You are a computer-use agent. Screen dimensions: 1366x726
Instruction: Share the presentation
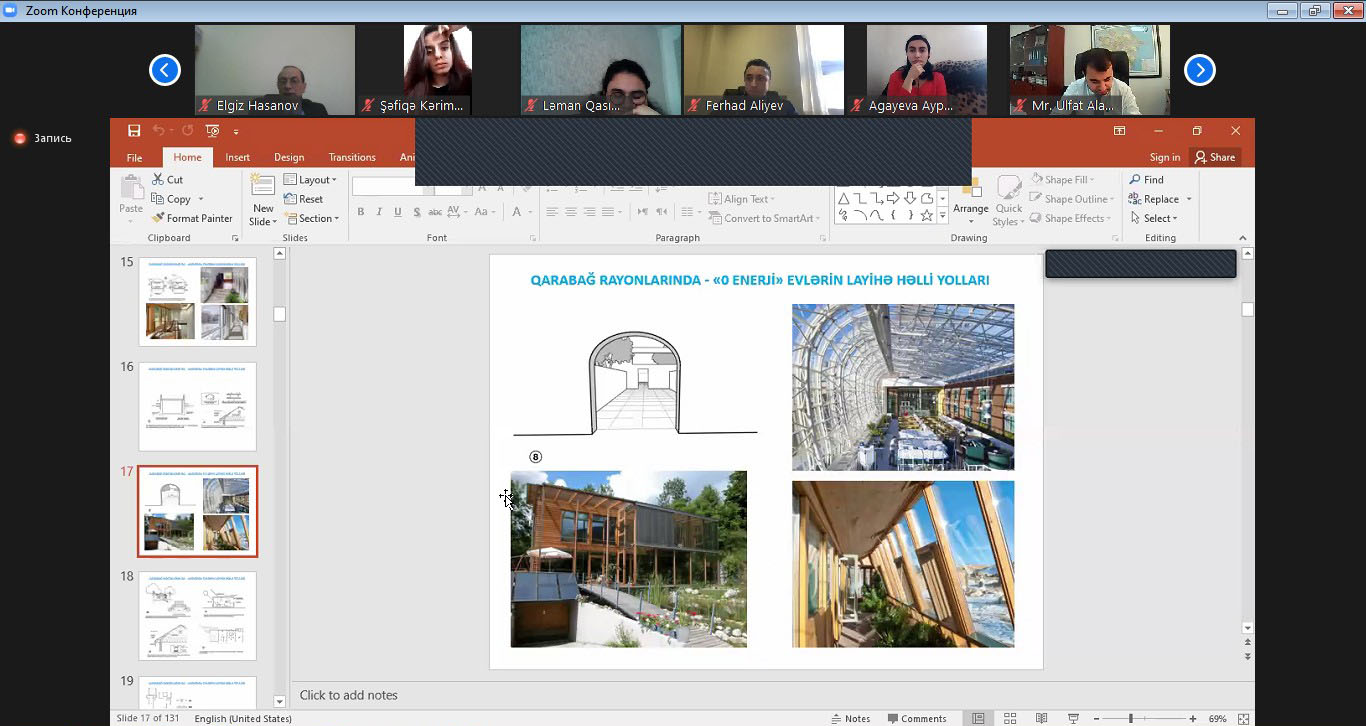(x=1214, y=157)
